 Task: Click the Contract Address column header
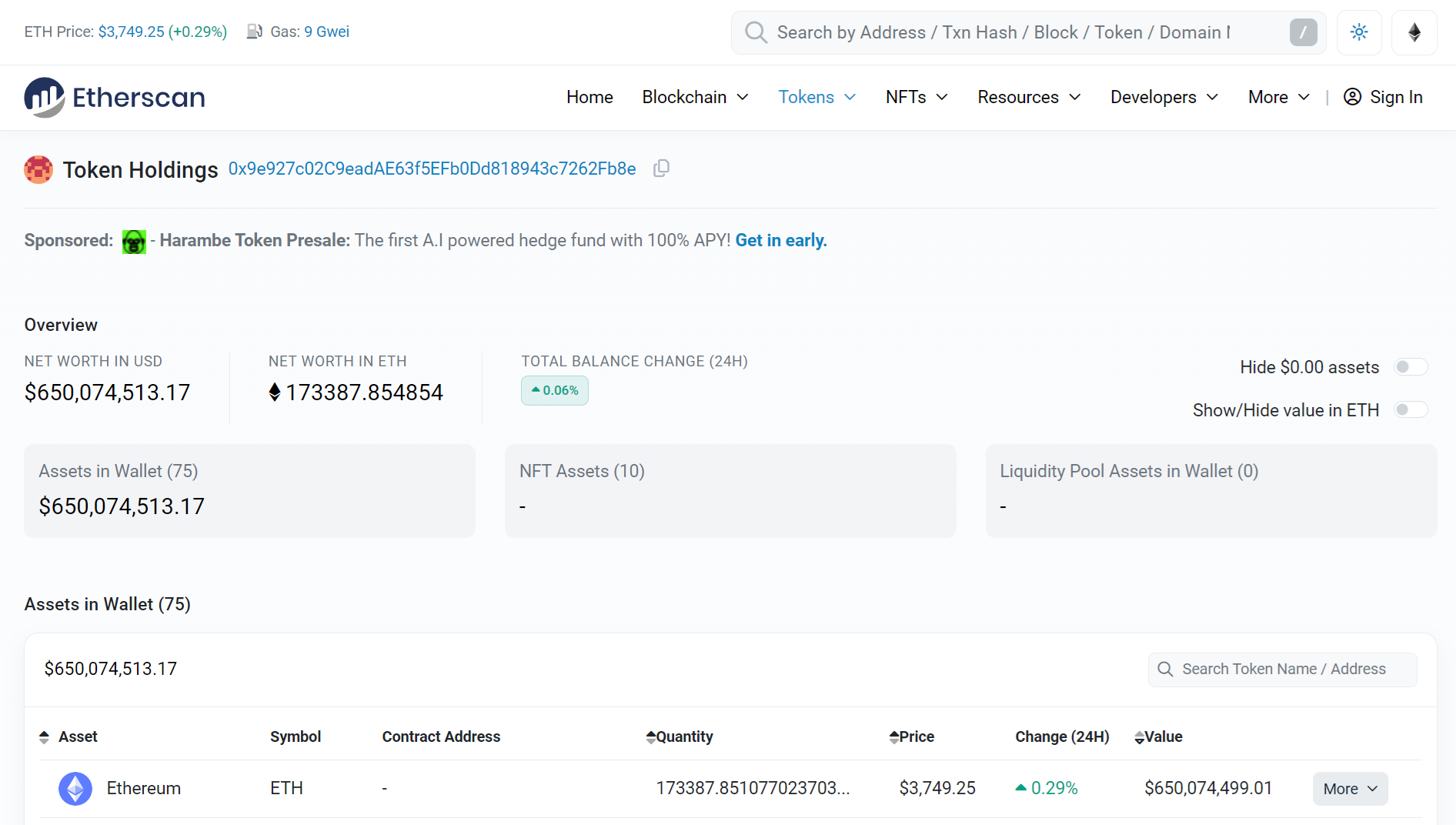point(441,736)
